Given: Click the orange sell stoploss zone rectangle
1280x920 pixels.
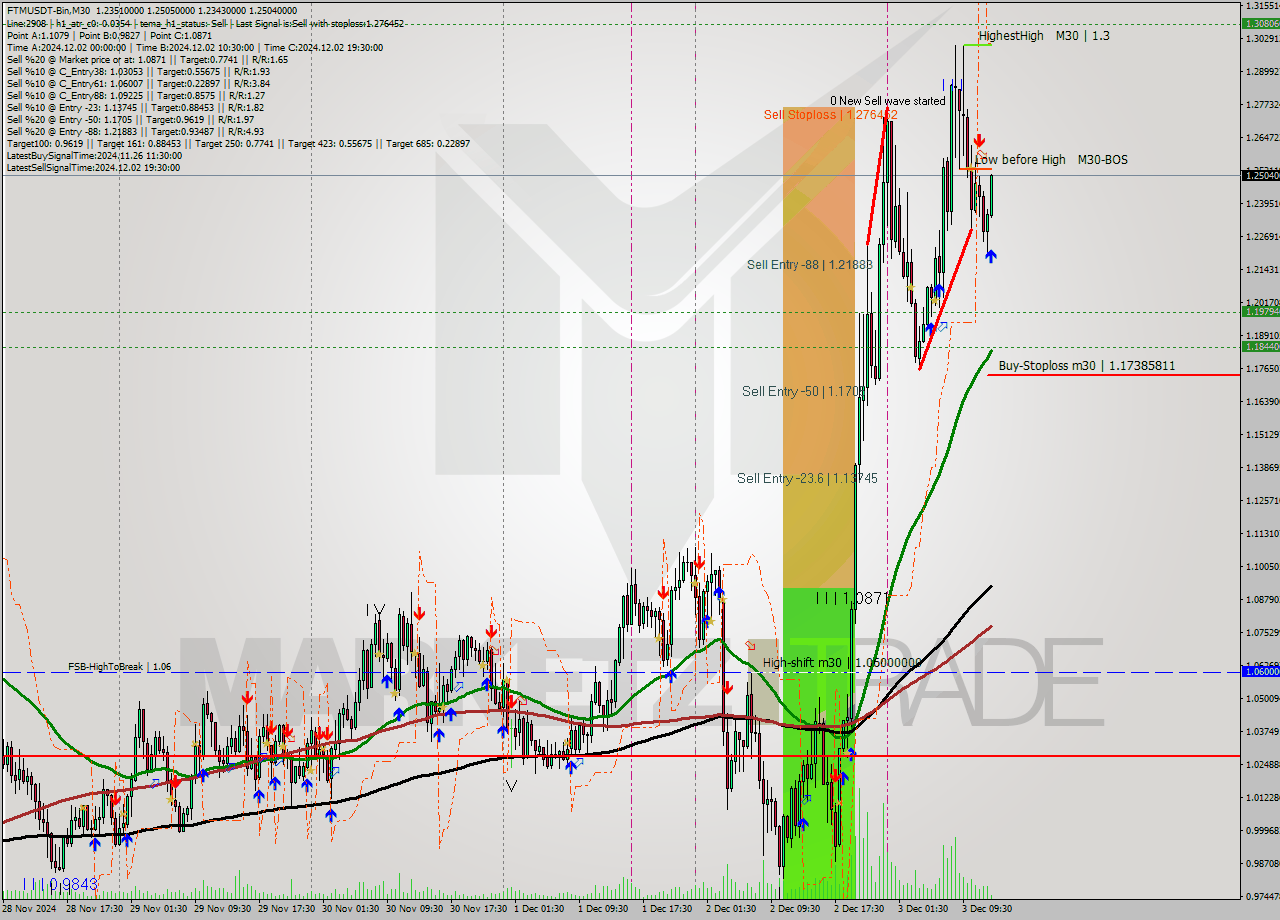Looking at the screenshot, I should [818, 347].
